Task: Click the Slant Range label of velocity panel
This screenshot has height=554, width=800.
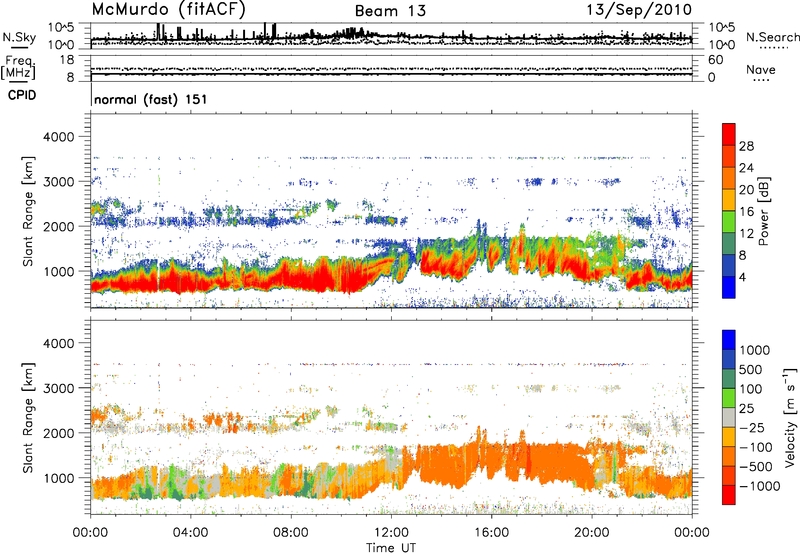Action: point(28,417)
